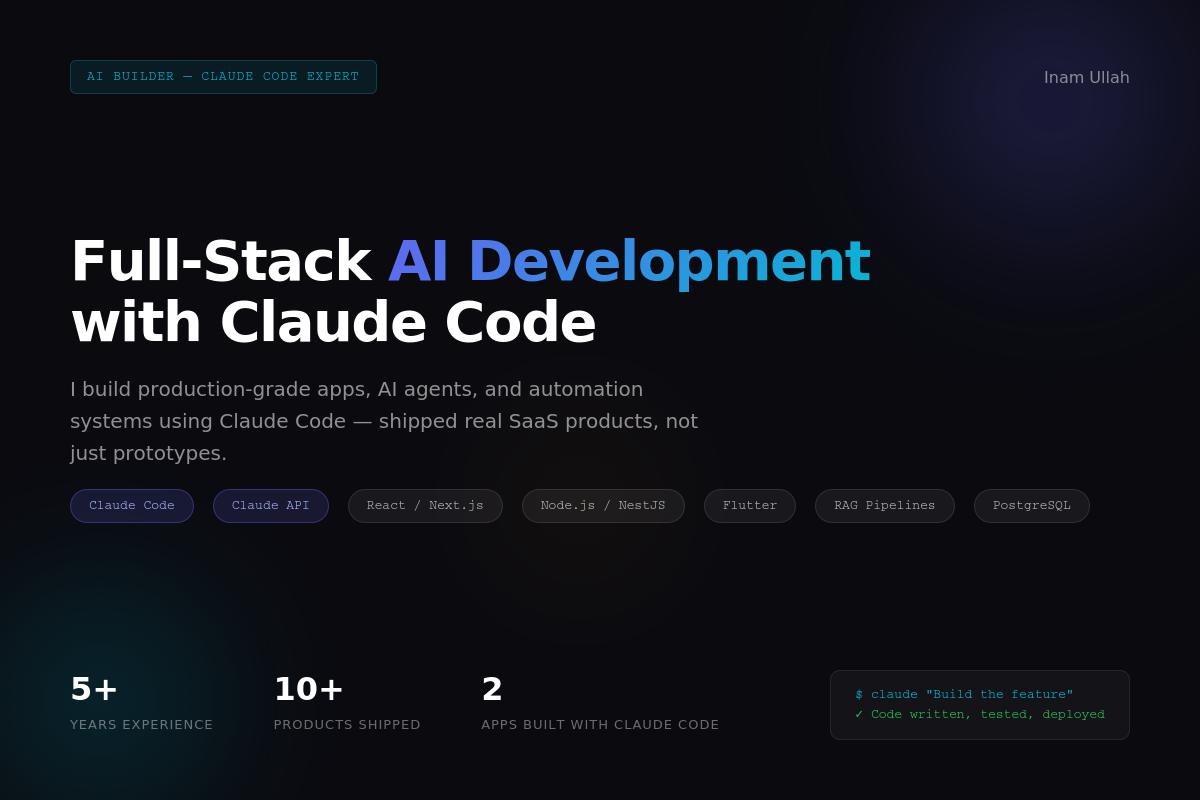
Task: Click the Apps Built With Claude Code label
Action: click(x=600, y=724)
